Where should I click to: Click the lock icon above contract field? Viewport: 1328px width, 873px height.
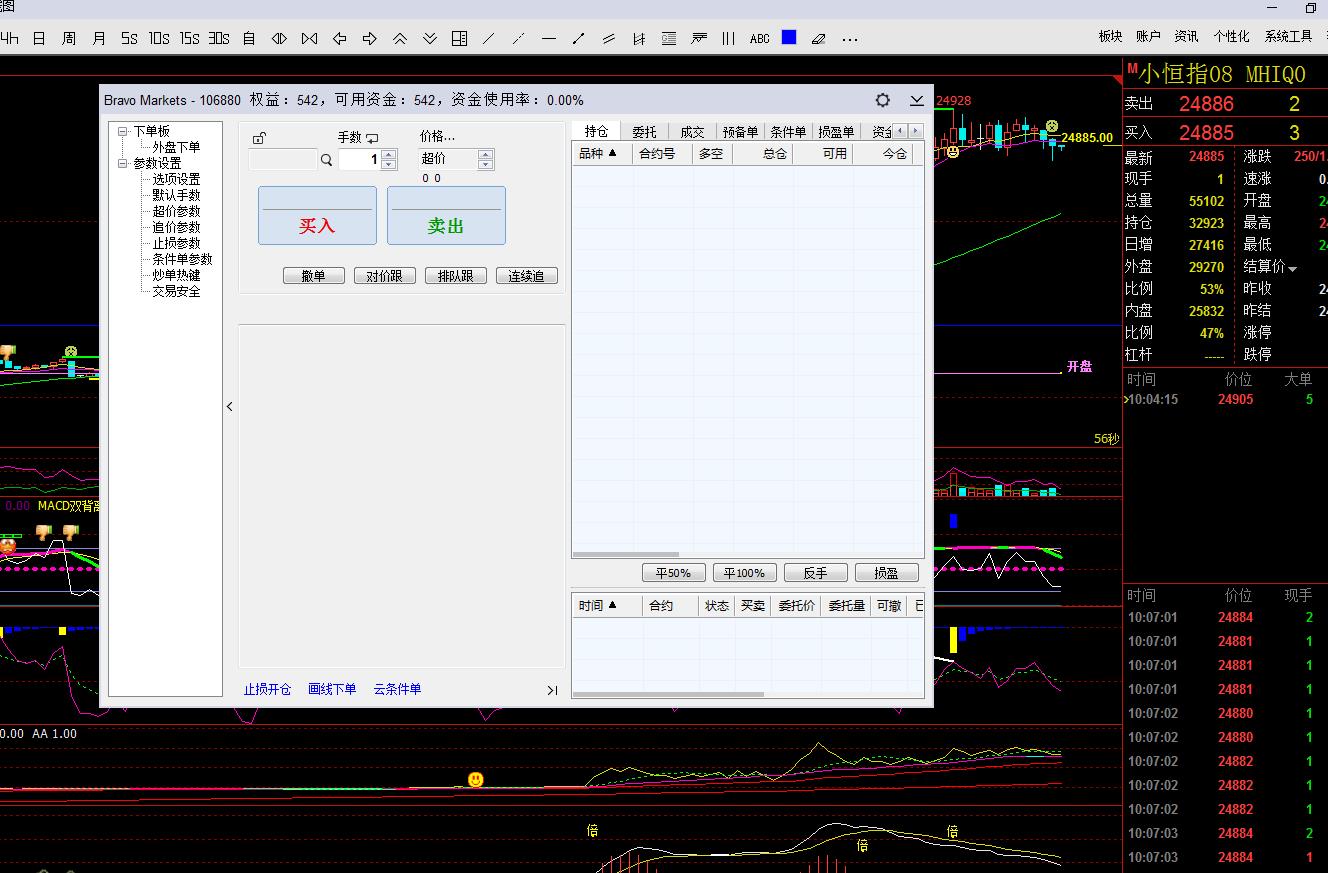259,138
